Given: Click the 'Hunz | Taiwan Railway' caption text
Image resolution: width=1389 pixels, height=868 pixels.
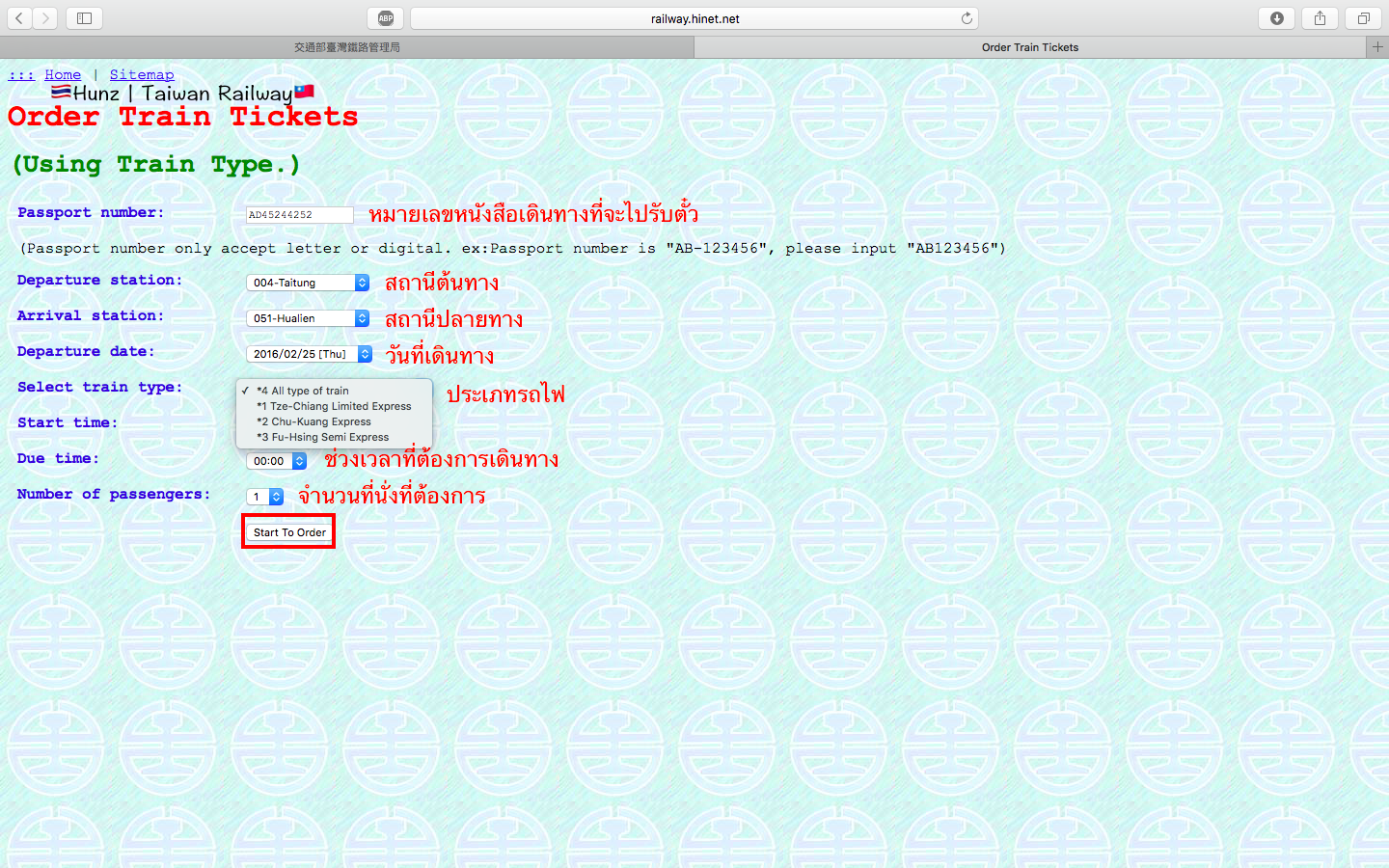Looking at the screenshot, I should click(x=182, y=93).
